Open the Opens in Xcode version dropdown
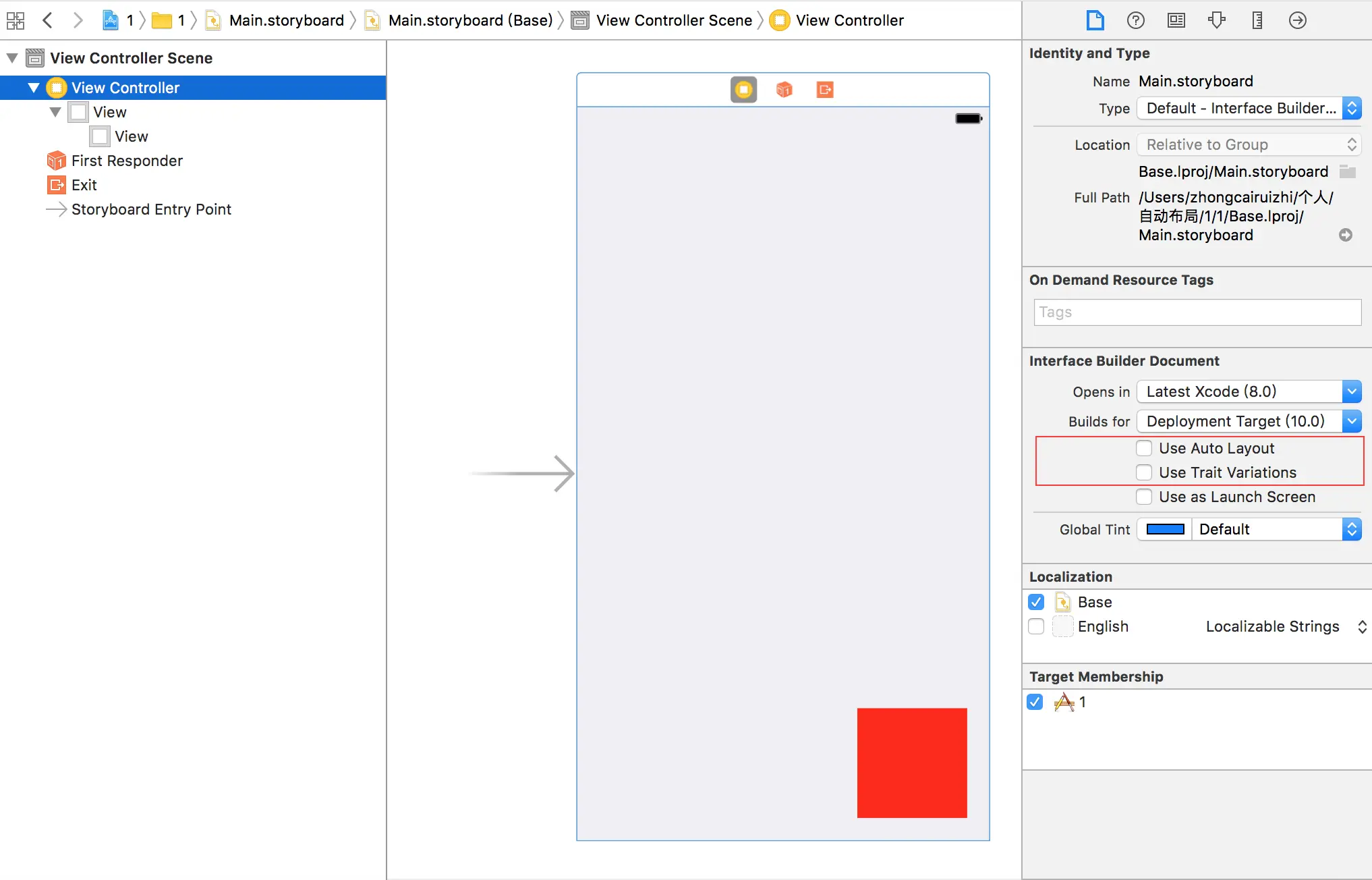 pyautogui.click(x=1249, y=391)
